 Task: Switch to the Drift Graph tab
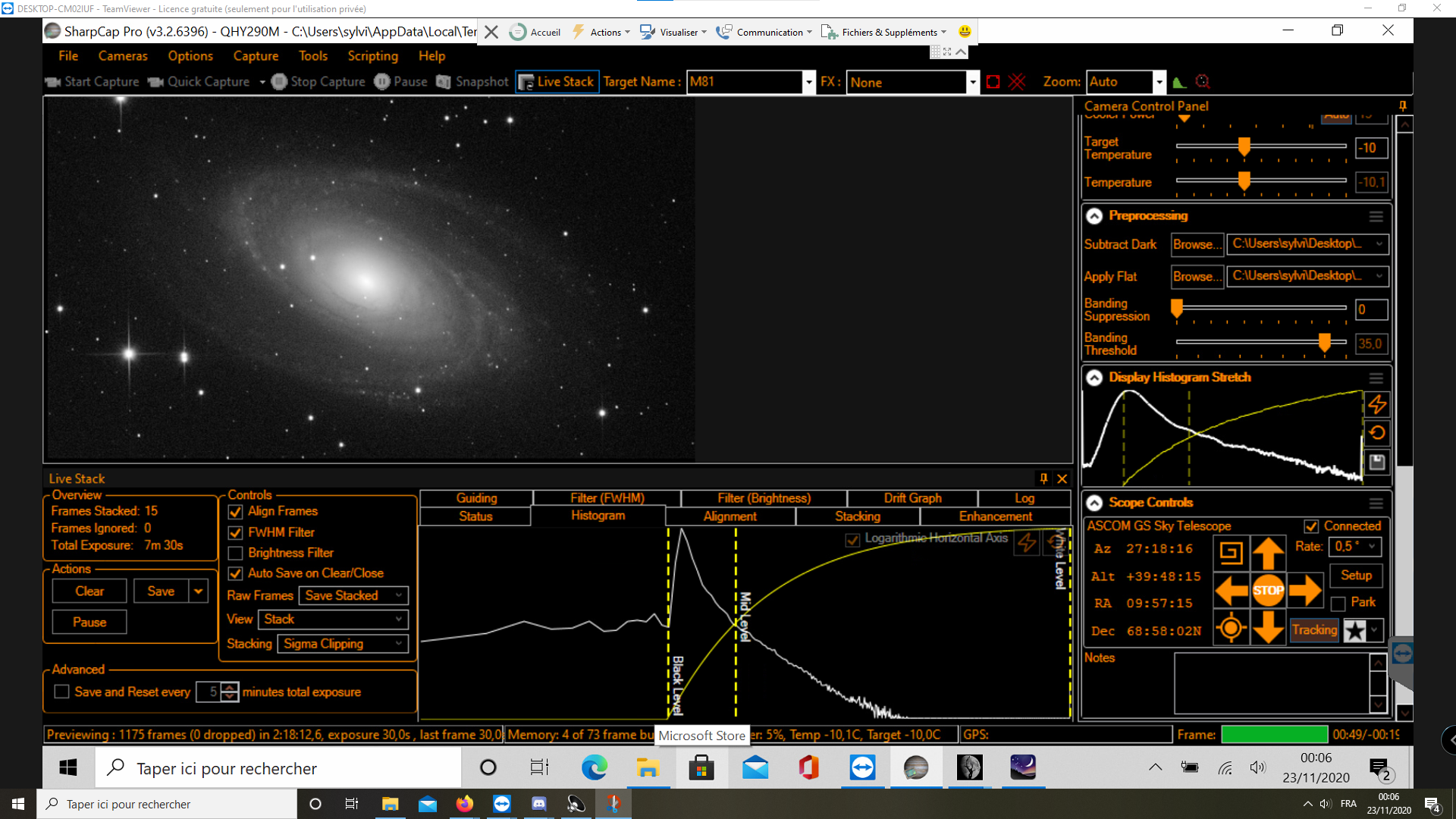(912, 498)
